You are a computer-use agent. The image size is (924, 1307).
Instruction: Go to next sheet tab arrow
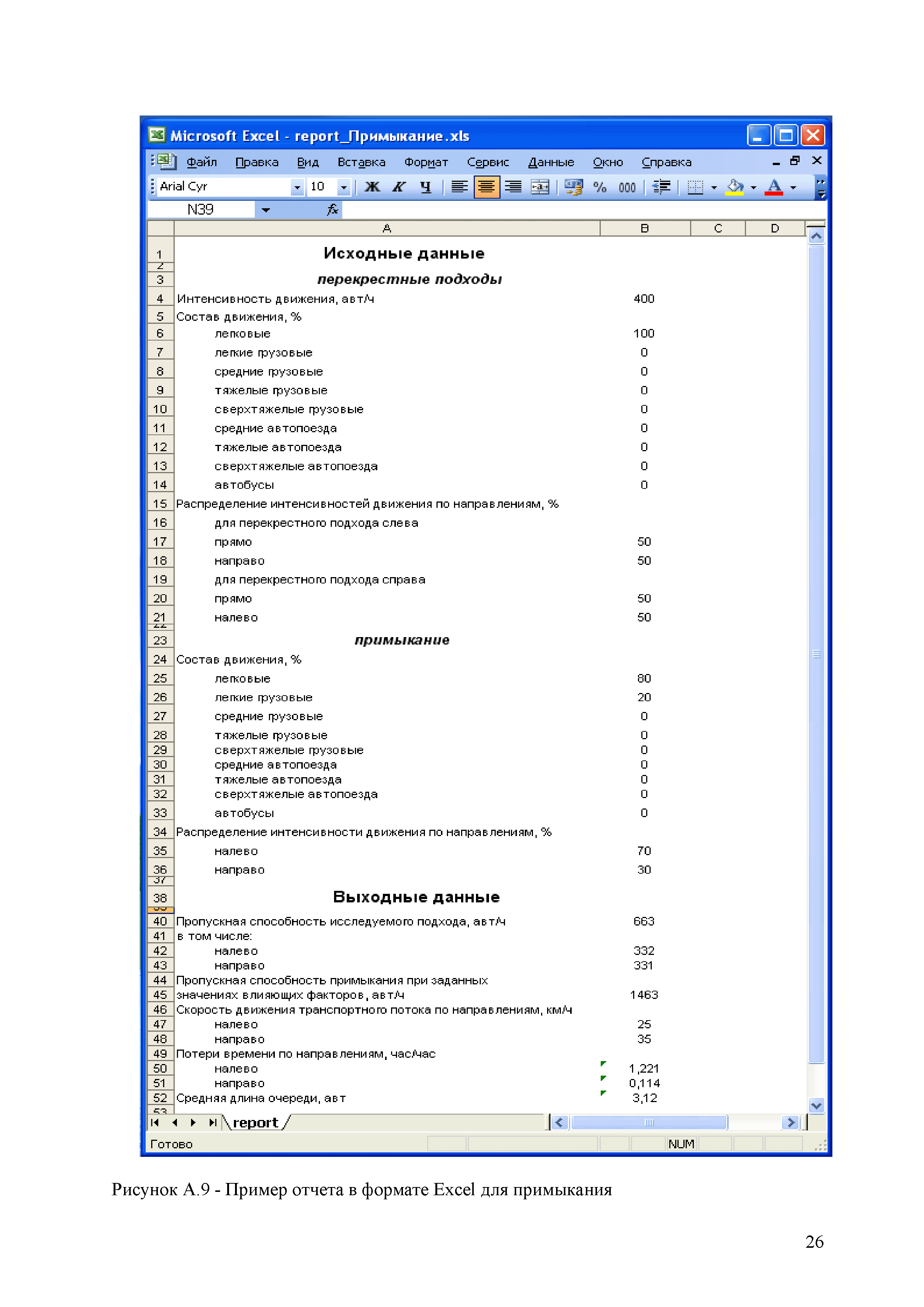(193, 1123)
